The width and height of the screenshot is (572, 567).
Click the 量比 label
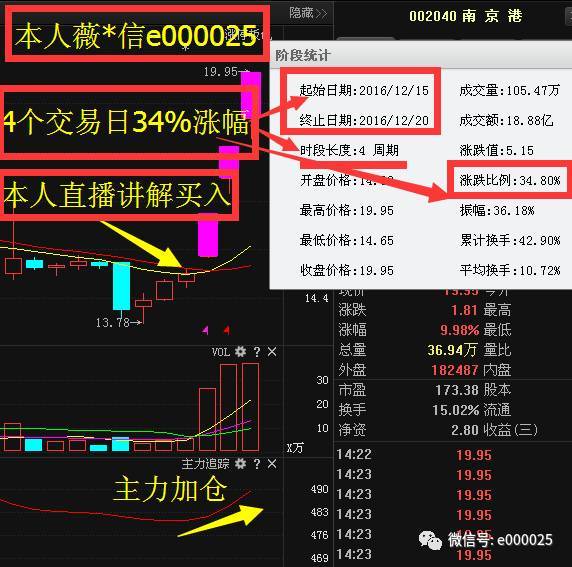click(x=497, y=350)
